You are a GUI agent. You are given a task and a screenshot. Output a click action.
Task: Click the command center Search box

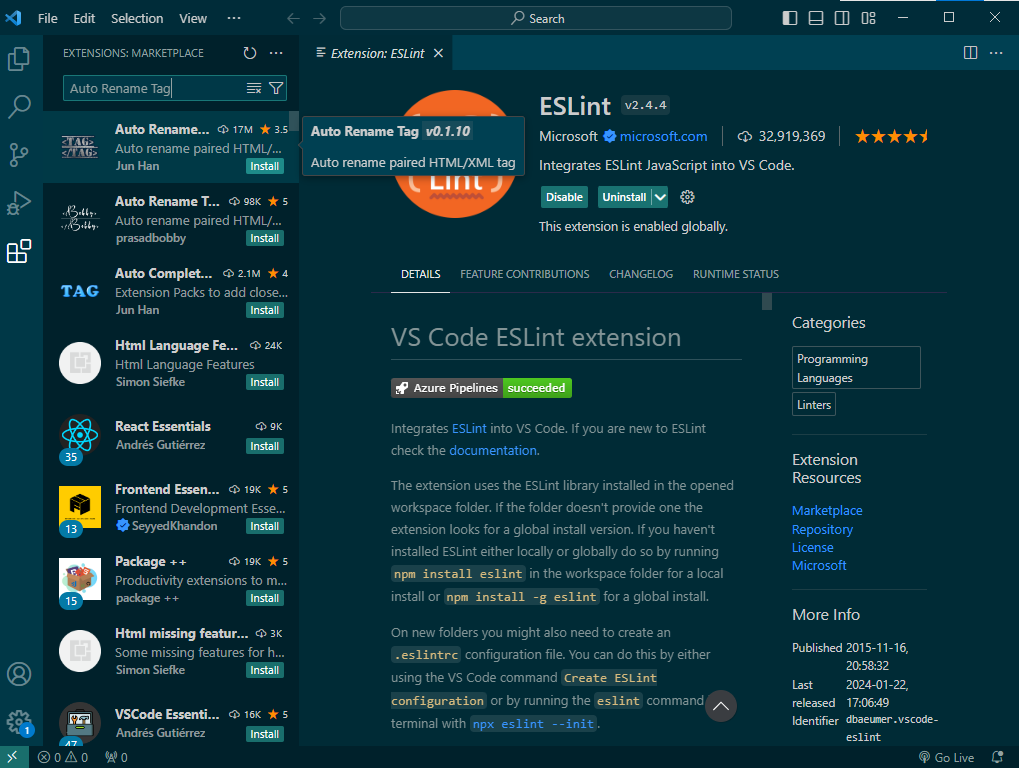point(535,18)
